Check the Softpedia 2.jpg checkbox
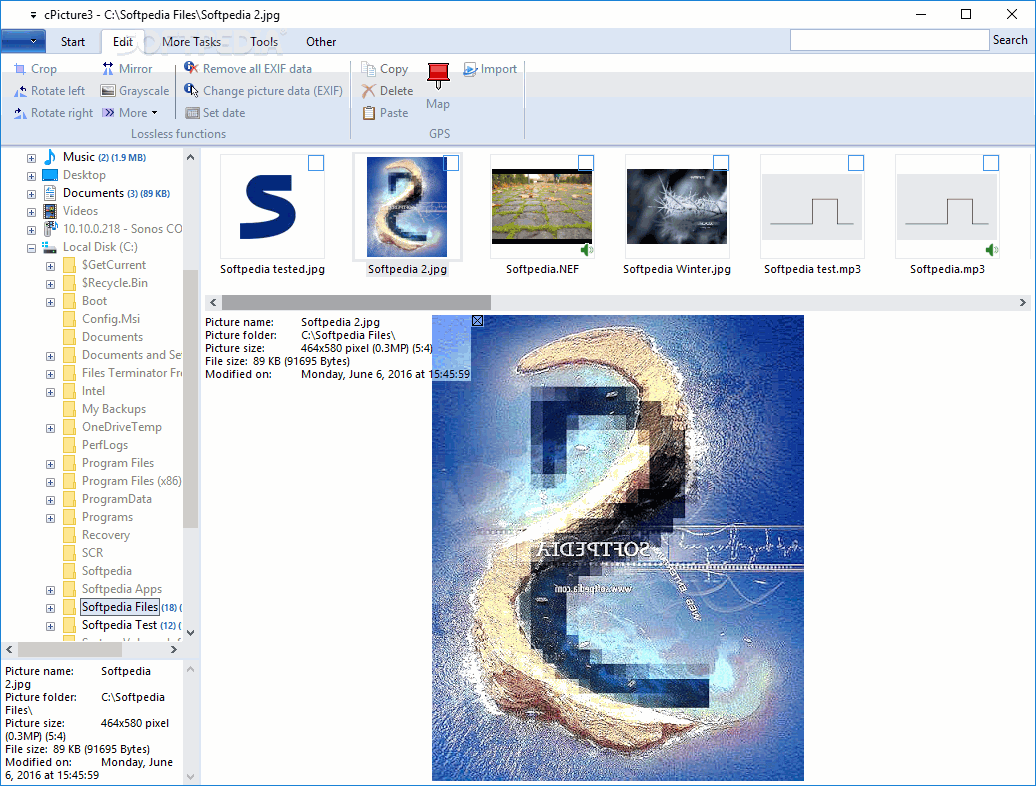 pos(451,163)
